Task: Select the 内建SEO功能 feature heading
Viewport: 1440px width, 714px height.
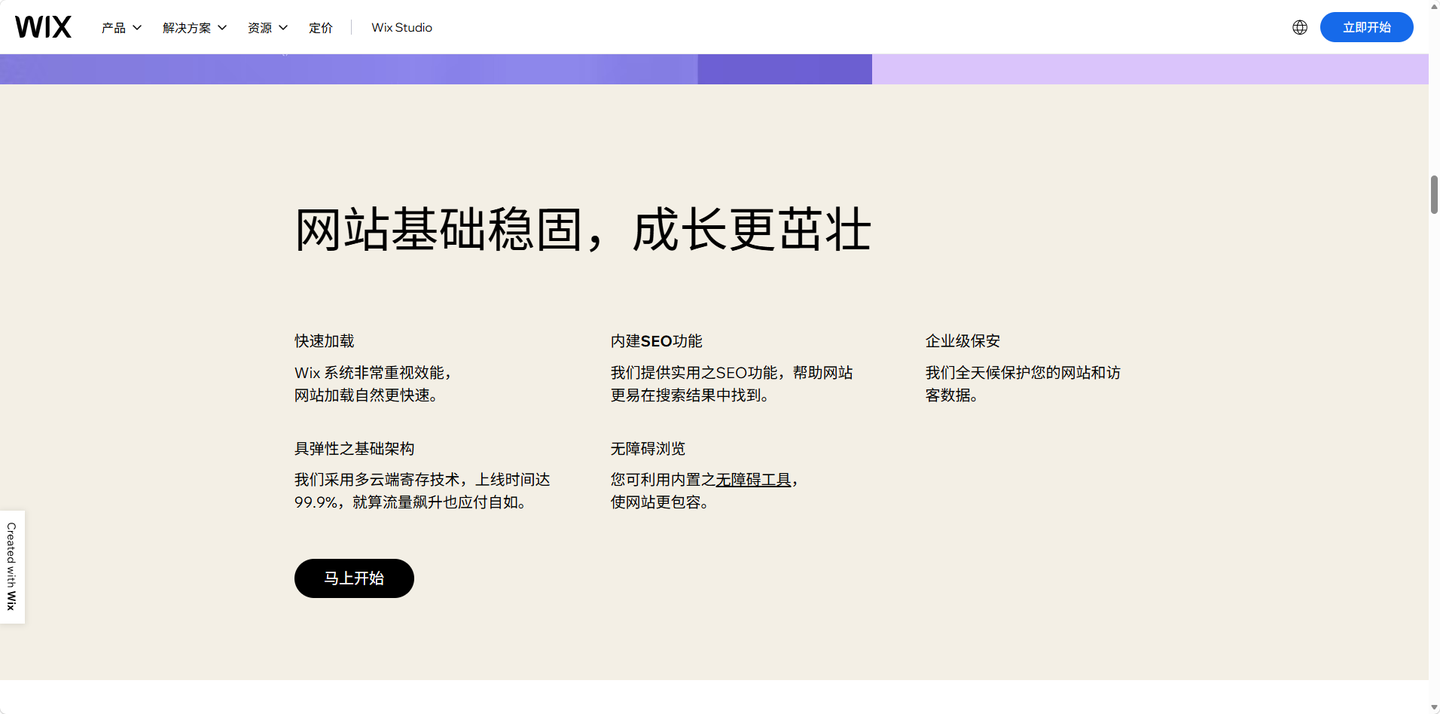Action: [x=656, y=341]
